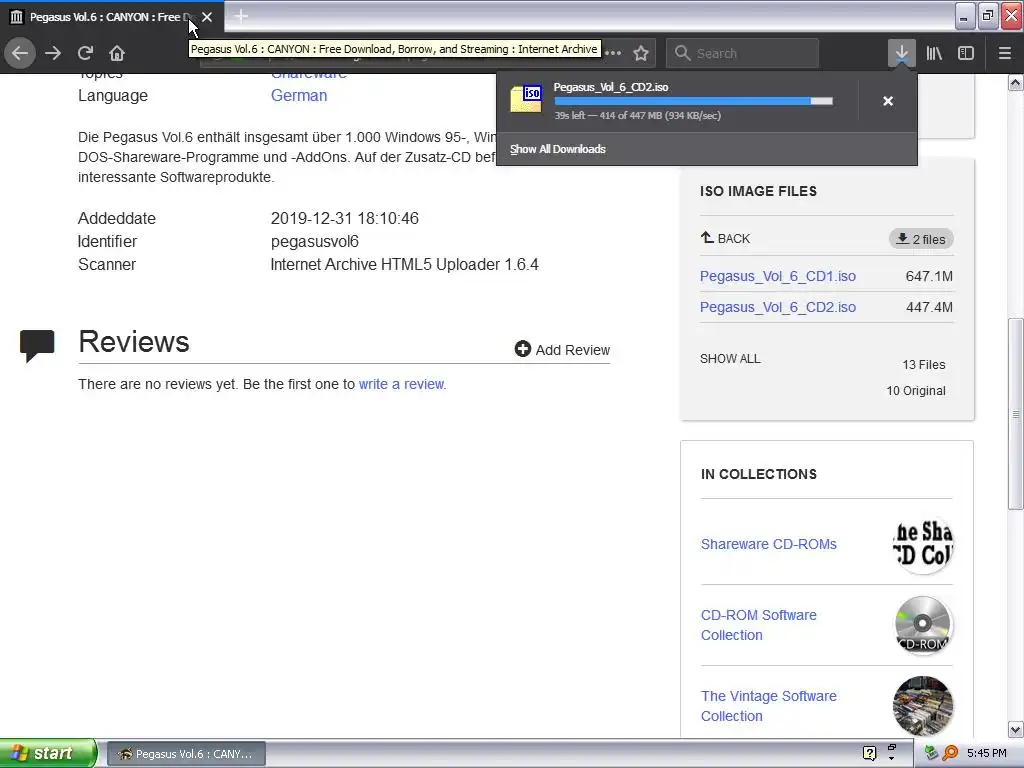Click the Reviews speech bubble icon
Screen dimensions: 1024x768
[37, 346]
